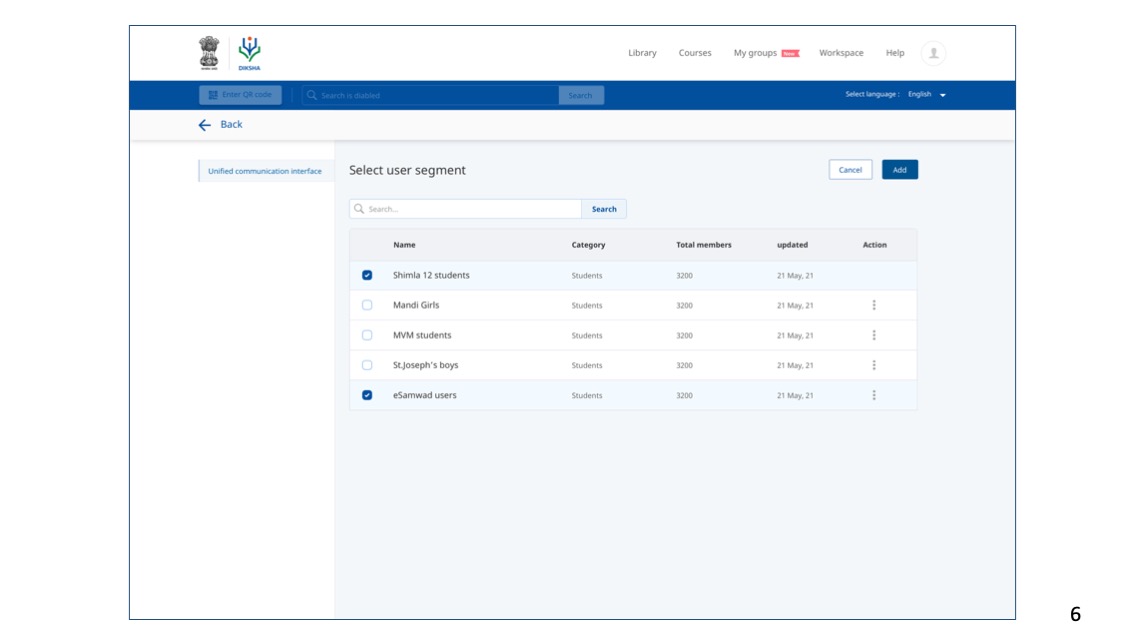Viewport: 1145px width, 644px height.
Task: Click the magnifier icon in the segment search field
Action: [360, 208]
